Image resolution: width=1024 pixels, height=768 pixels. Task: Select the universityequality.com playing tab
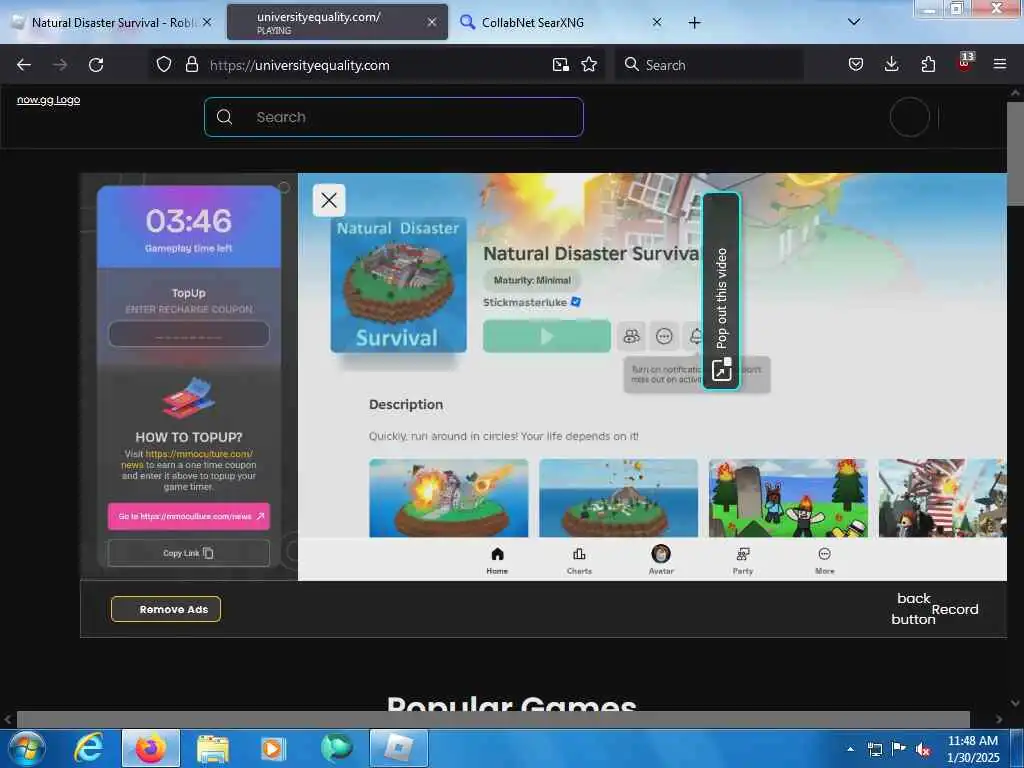click(x=337, y=22)
